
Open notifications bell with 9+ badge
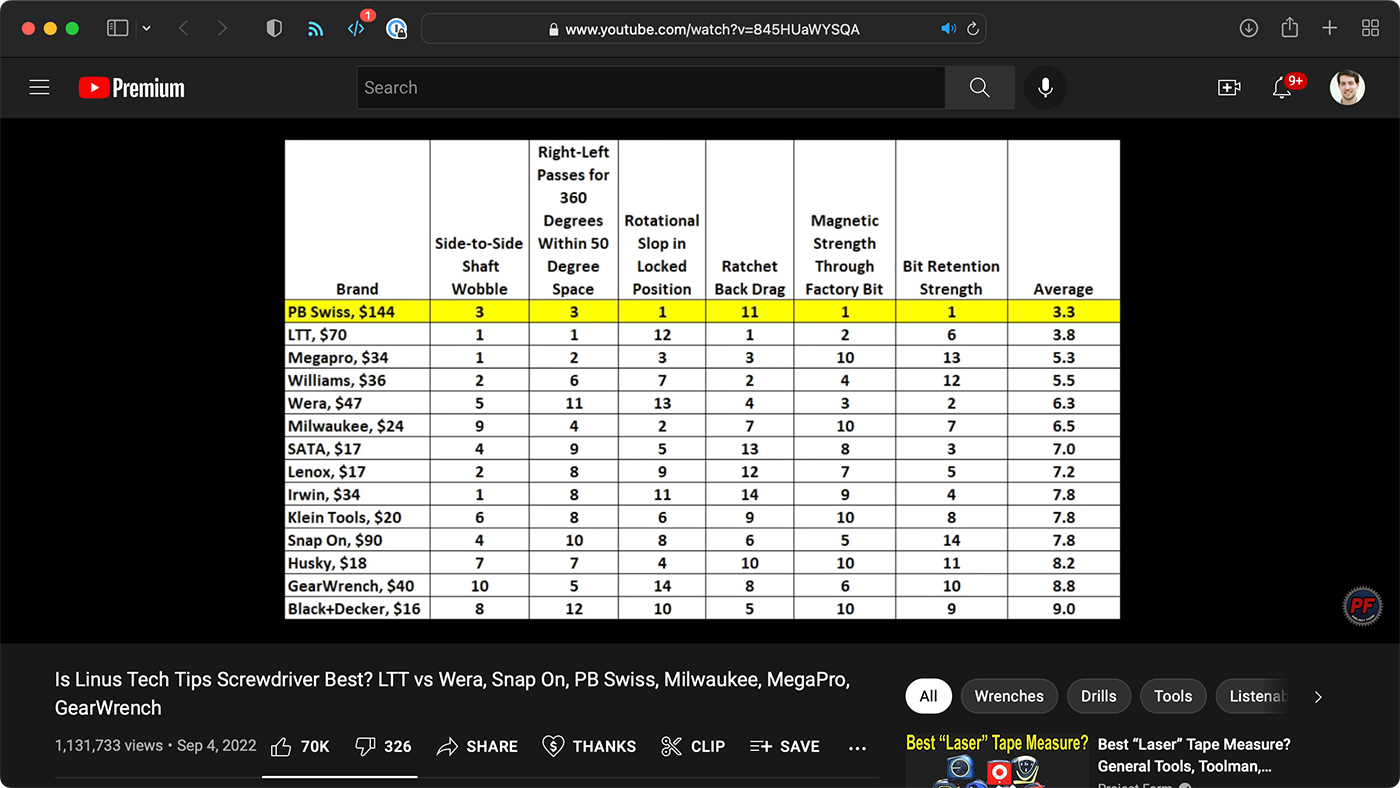pos(1282,88)
